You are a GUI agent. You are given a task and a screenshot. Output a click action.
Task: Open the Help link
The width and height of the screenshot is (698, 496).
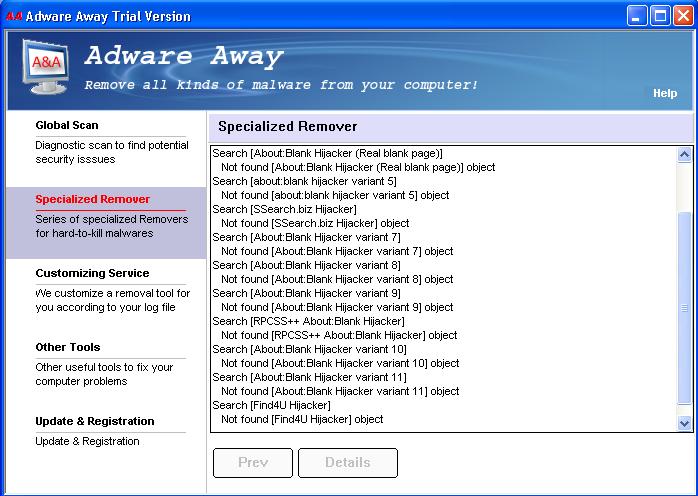[665, 93]
